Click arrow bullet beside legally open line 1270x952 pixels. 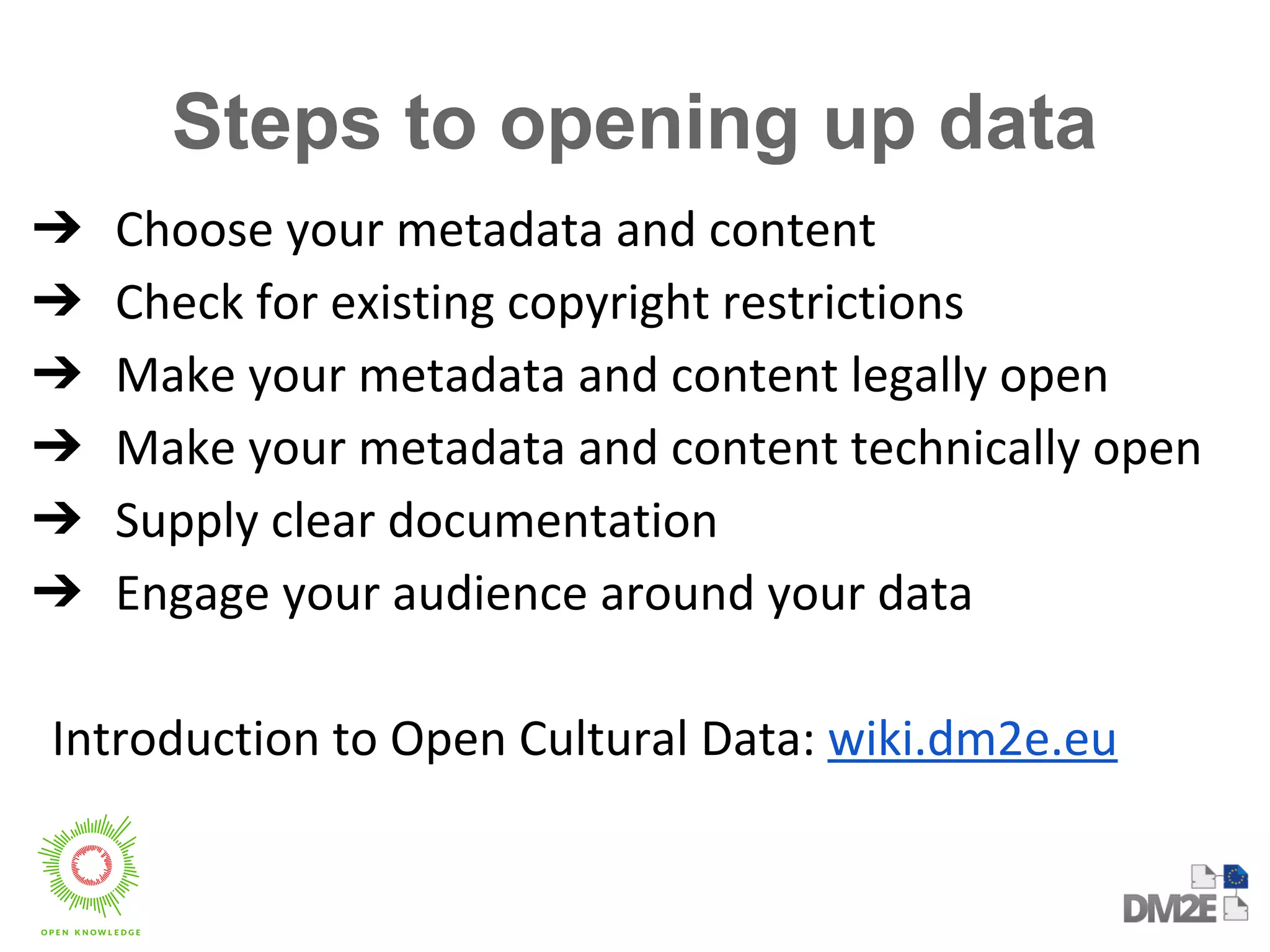57,374
